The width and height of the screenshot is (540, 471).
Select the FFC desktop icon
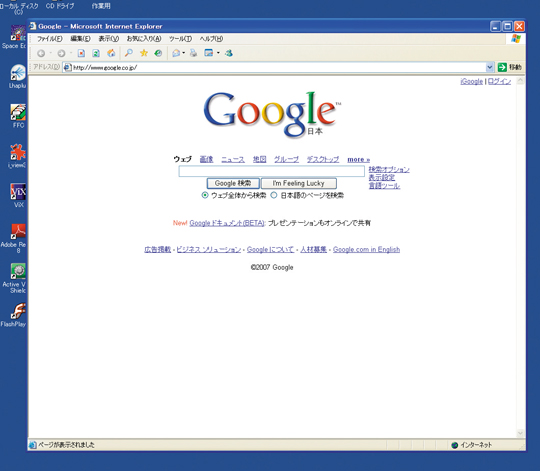[18, 113]
